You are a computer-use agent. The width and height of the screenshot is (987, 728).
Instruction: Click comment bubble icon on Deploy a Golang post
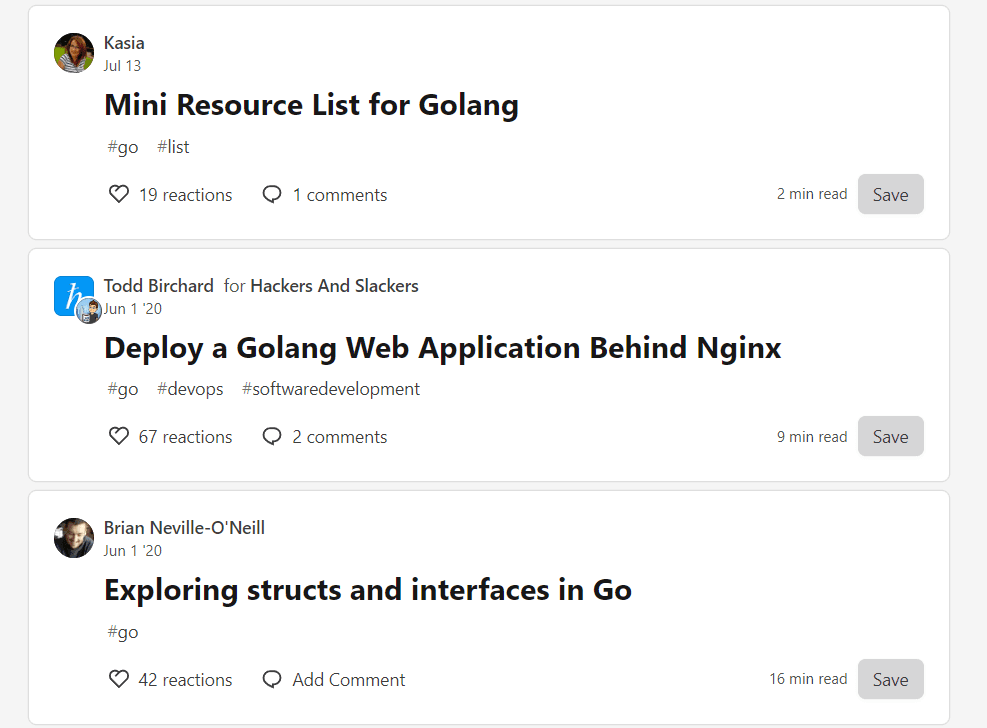pyautogui.click(x=272, y=436)
